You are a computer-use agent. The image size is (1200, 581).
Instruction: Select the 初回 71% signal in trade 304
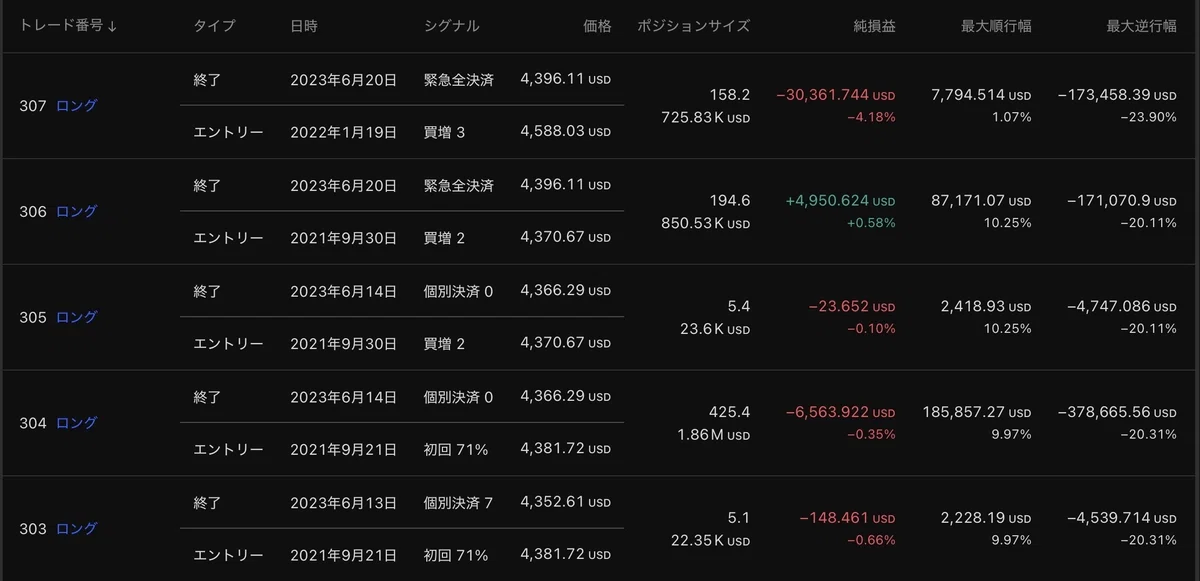click(456, 450)
